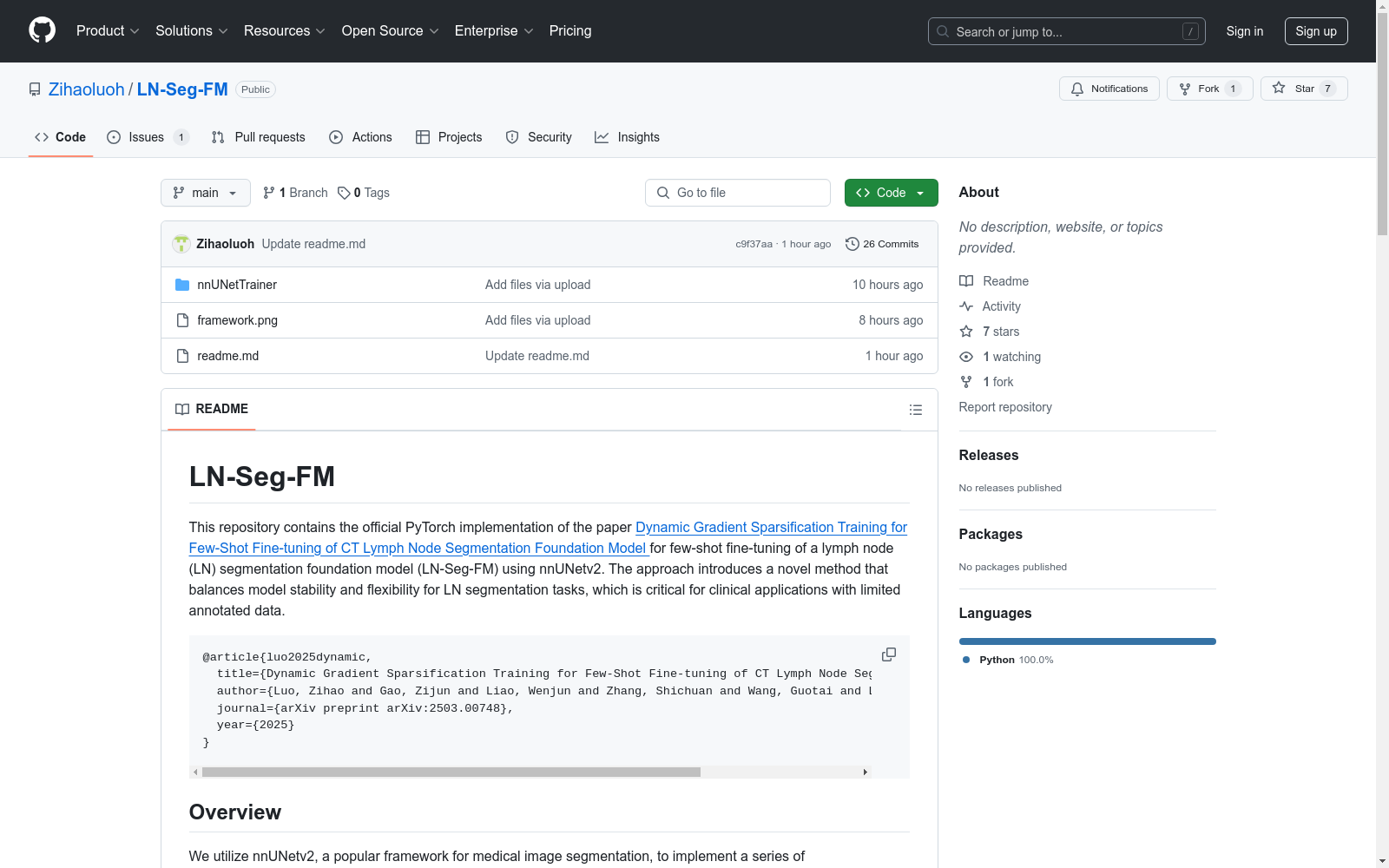Star the LN-Seg-FM repository
This screenshot has height=868, width=1389.
(x=1303, y=89)
